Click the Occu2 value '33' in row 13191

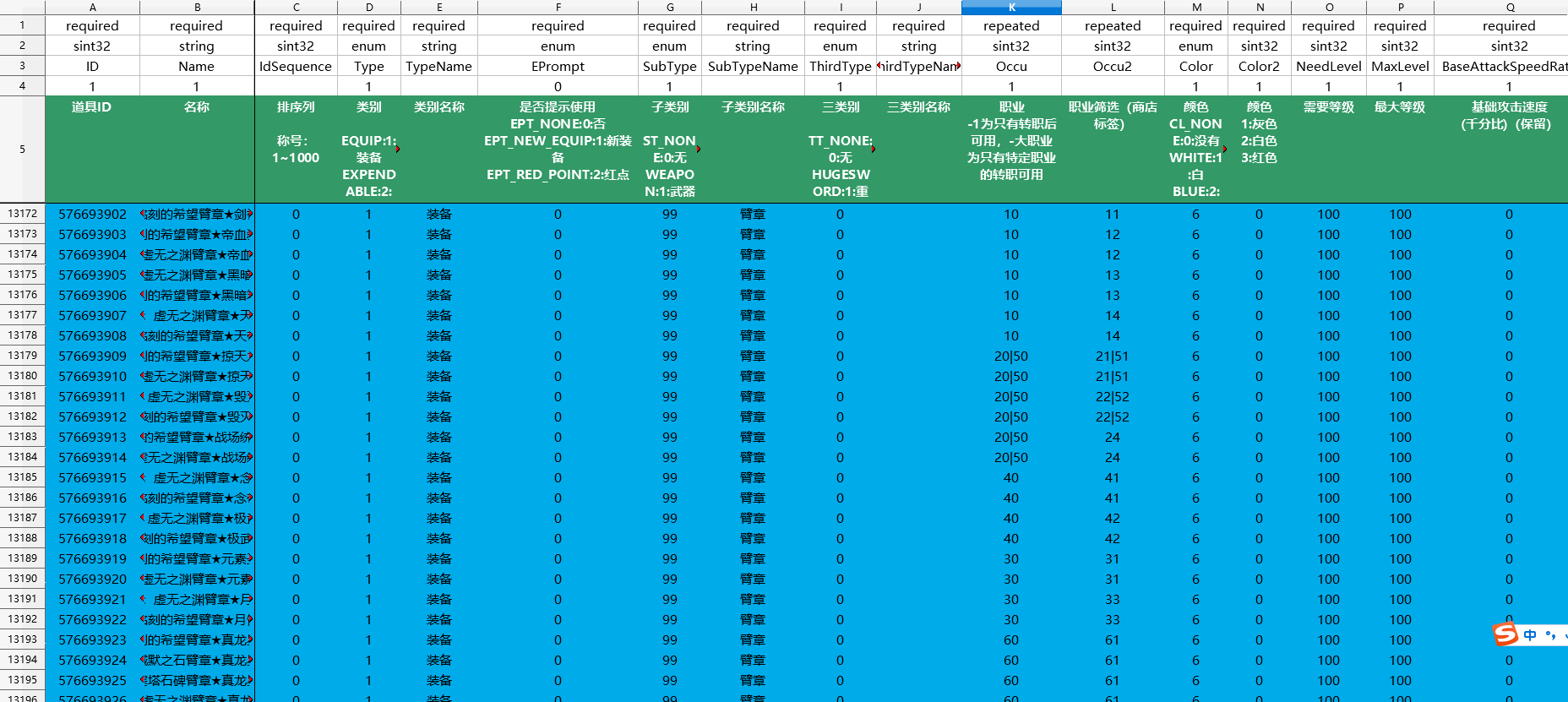point(1113,600)
